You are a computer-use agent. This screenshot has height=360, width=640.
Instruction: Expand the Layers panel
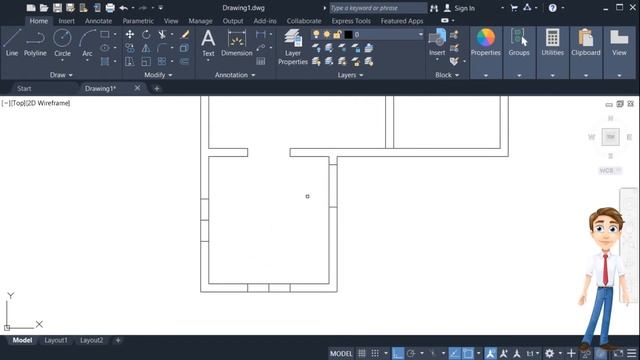(350, 75)
